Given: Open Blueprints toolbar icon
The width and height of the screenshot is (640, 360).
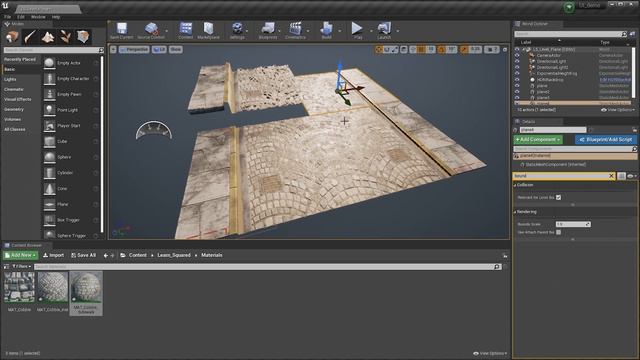Looking at the screenshot, I should pyautogui.click(x=268, y=31).
